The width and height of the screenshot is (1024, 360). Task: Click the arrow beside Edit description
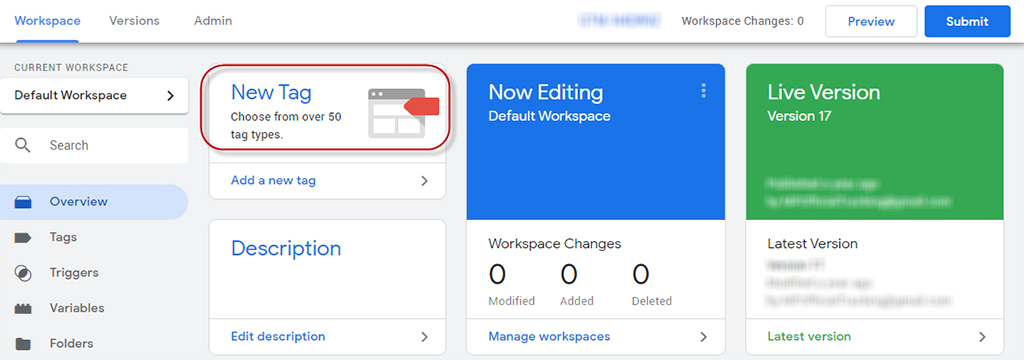[424, 336]
